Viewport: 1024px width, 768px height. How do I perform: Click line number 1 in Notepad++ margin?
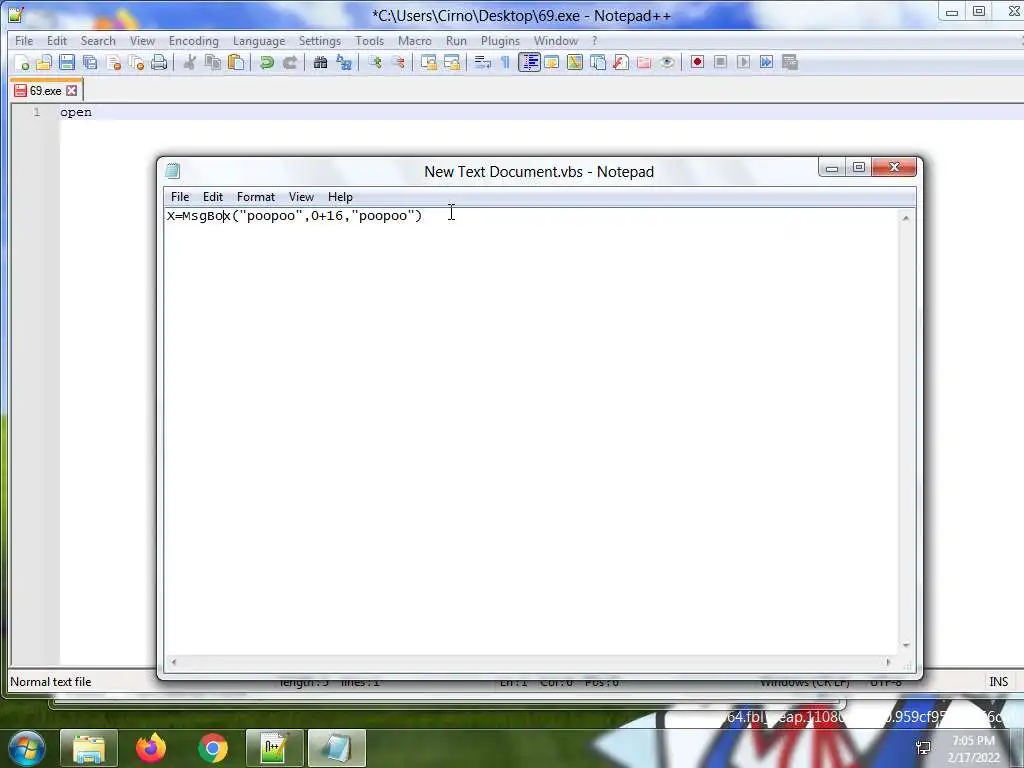point(37,112)
